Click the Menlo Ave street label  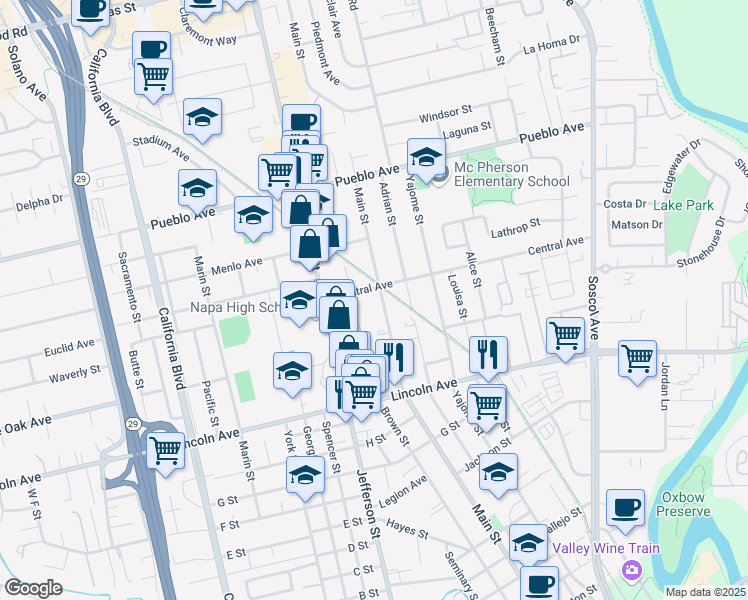[x=237, y=266]
